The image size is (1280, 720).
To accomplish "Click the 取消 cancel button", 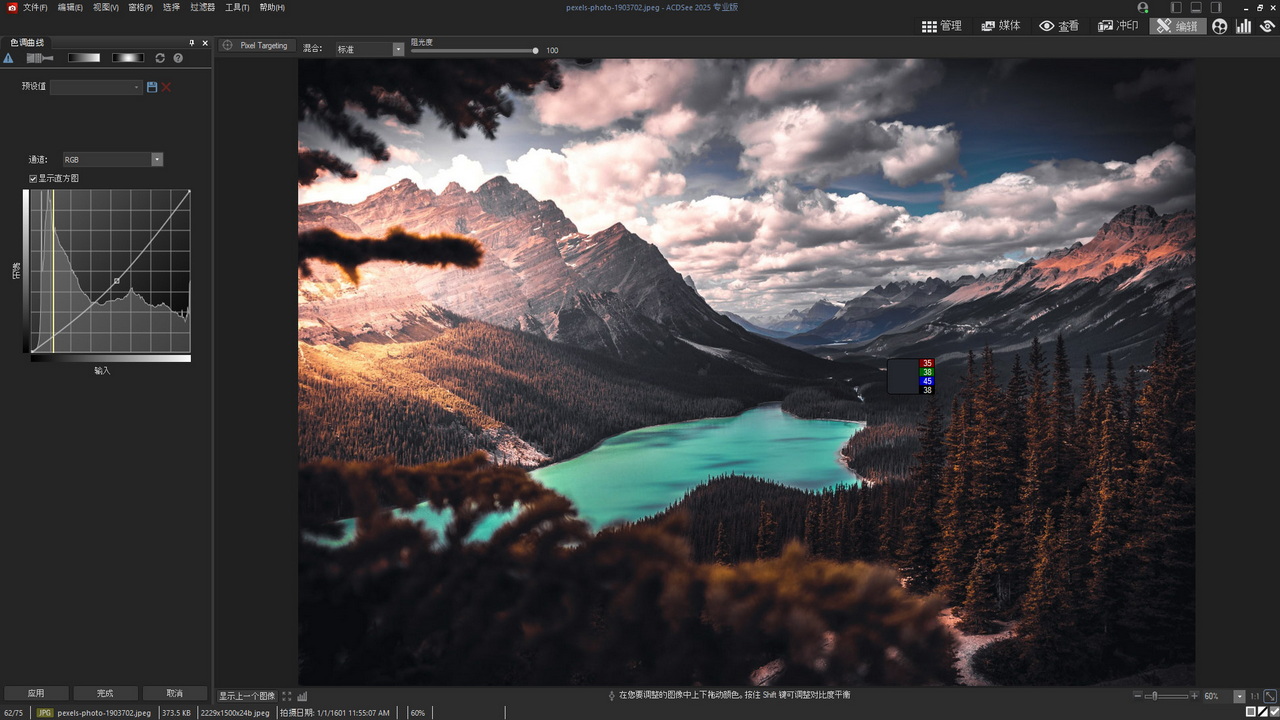I will point(175,693).
